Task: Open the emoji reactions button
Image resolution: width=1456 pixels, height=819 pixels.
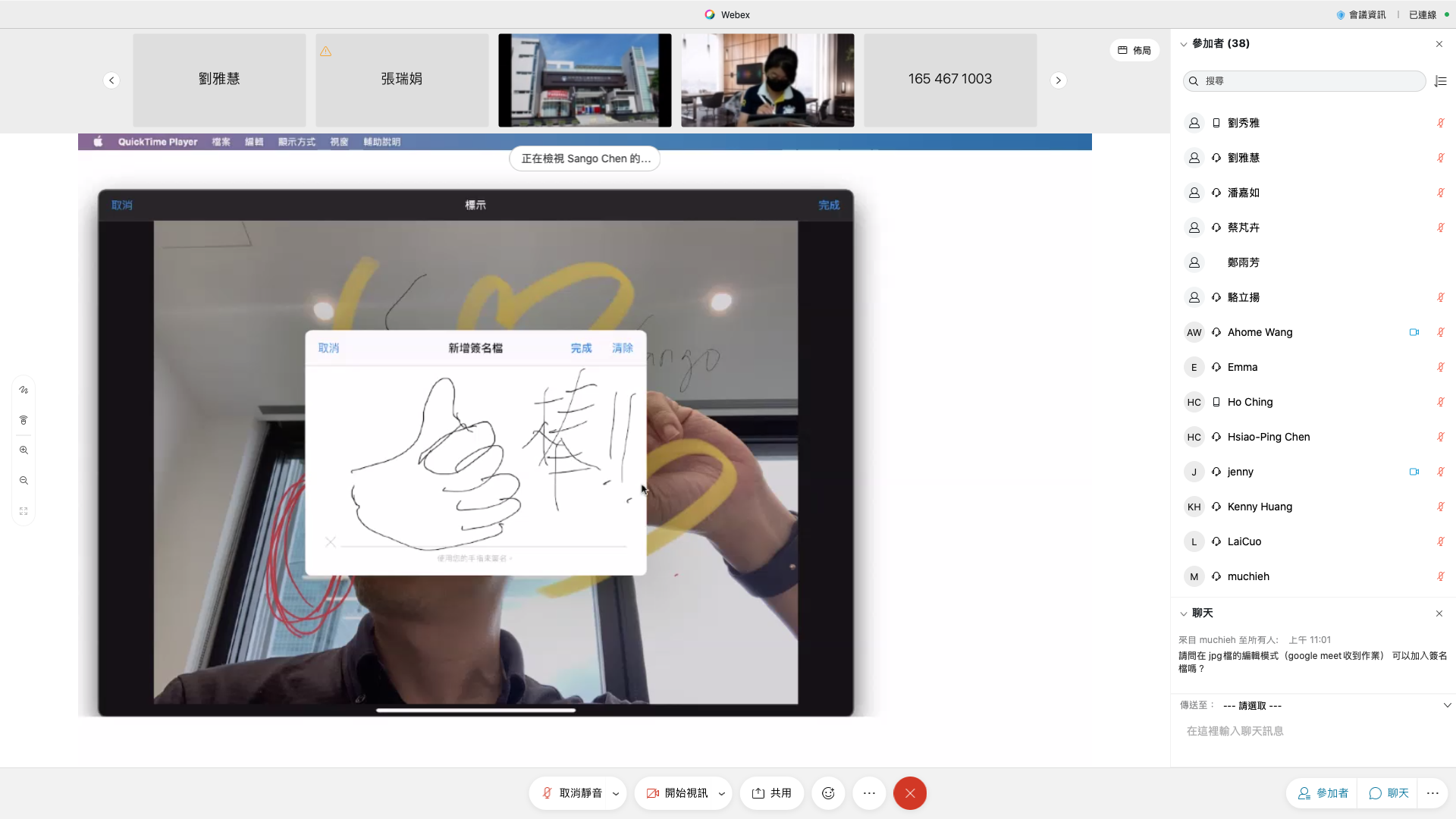Action: [828, 793]
